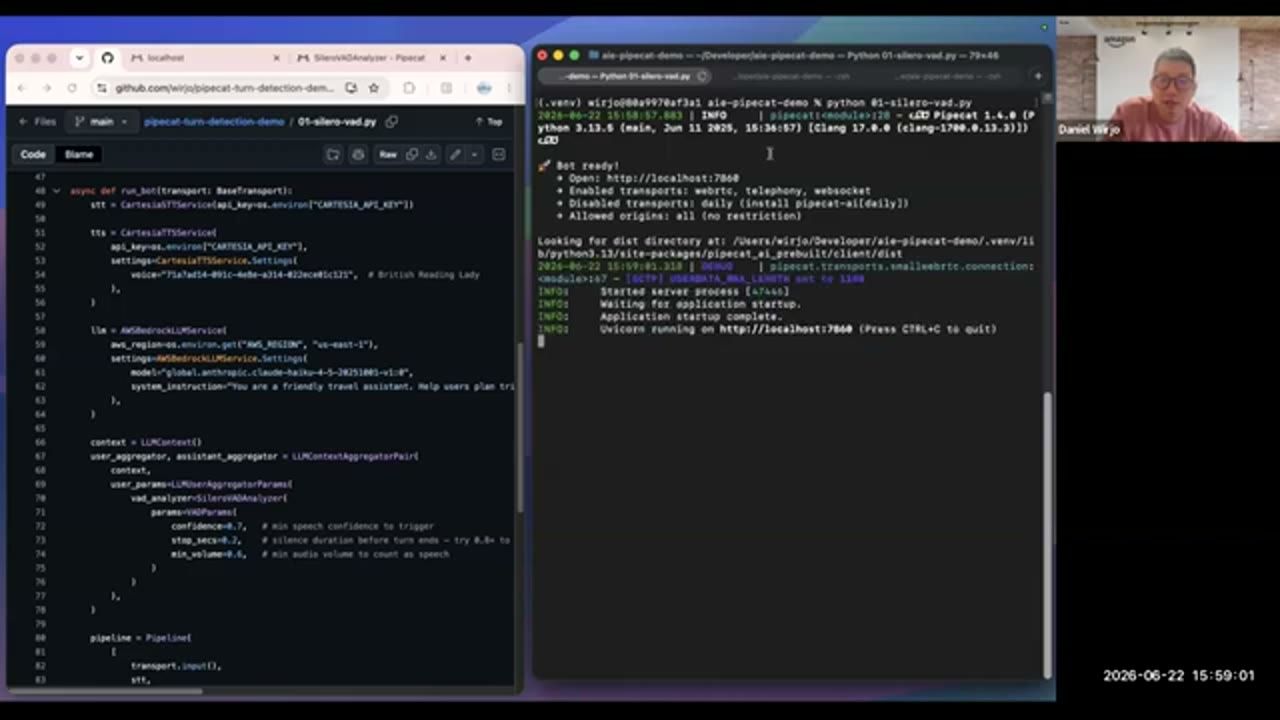The image size is (1280, 720).
Task: Reload the GitHub page
Action: [72, 88]
